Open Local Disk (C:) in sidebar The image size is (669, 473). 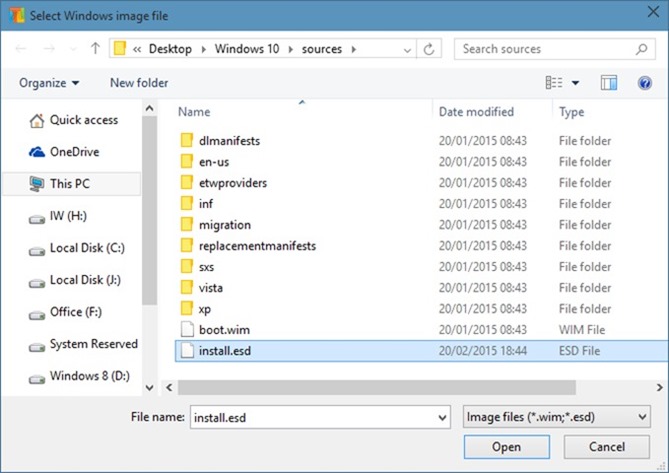pyautogui.click(x=87, y=248)
